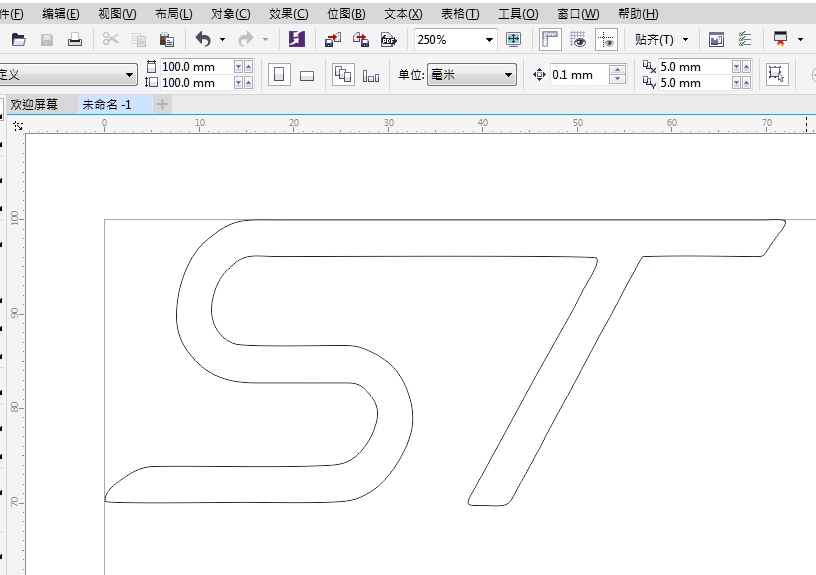816x575 pixels.
Task: Open the 窗口(W) menu
Action: click(578, 14)
